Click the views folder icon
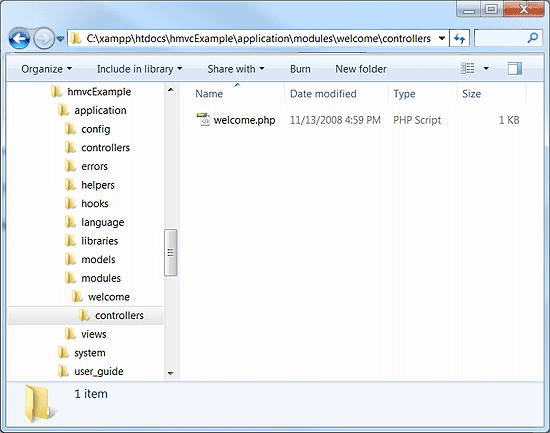550x433 pixels. point(70,334)
